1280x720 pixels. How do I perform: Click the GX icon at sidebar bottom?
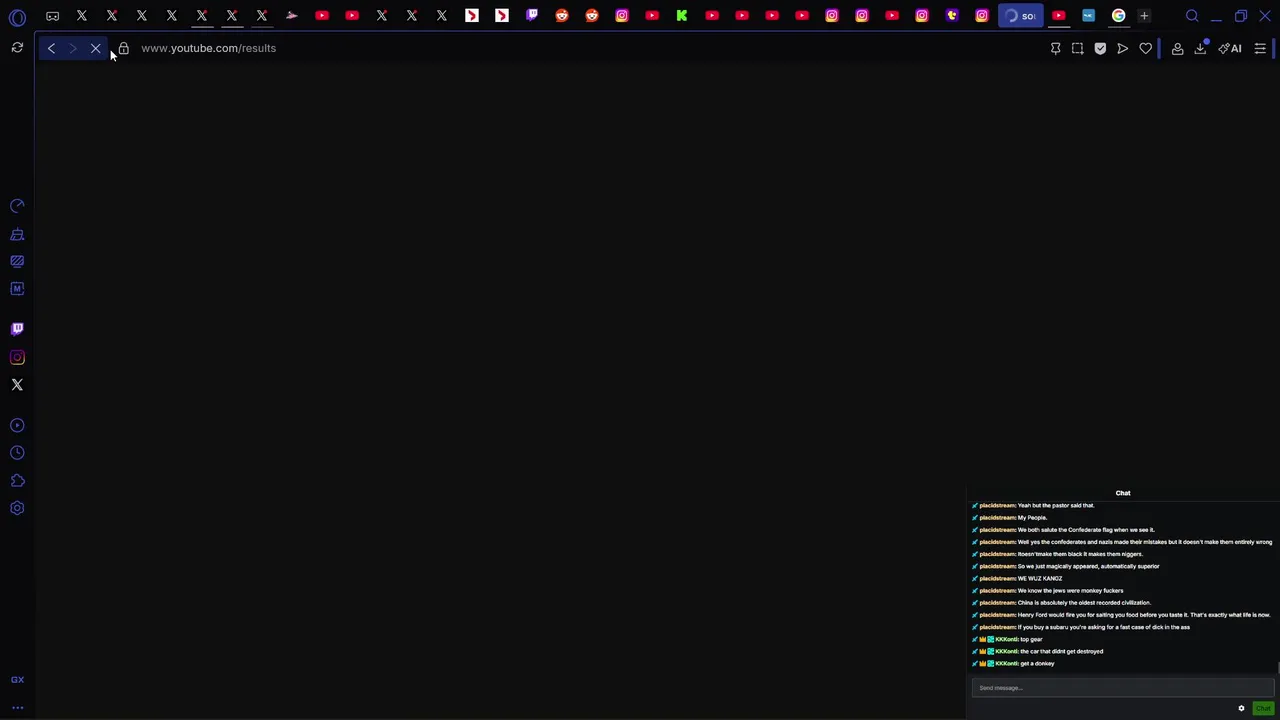[x=17, y=680]
